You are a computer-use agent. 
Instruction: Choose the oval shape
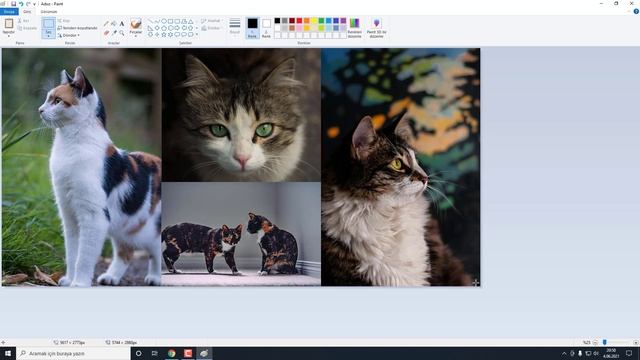(x=164, y=21)
